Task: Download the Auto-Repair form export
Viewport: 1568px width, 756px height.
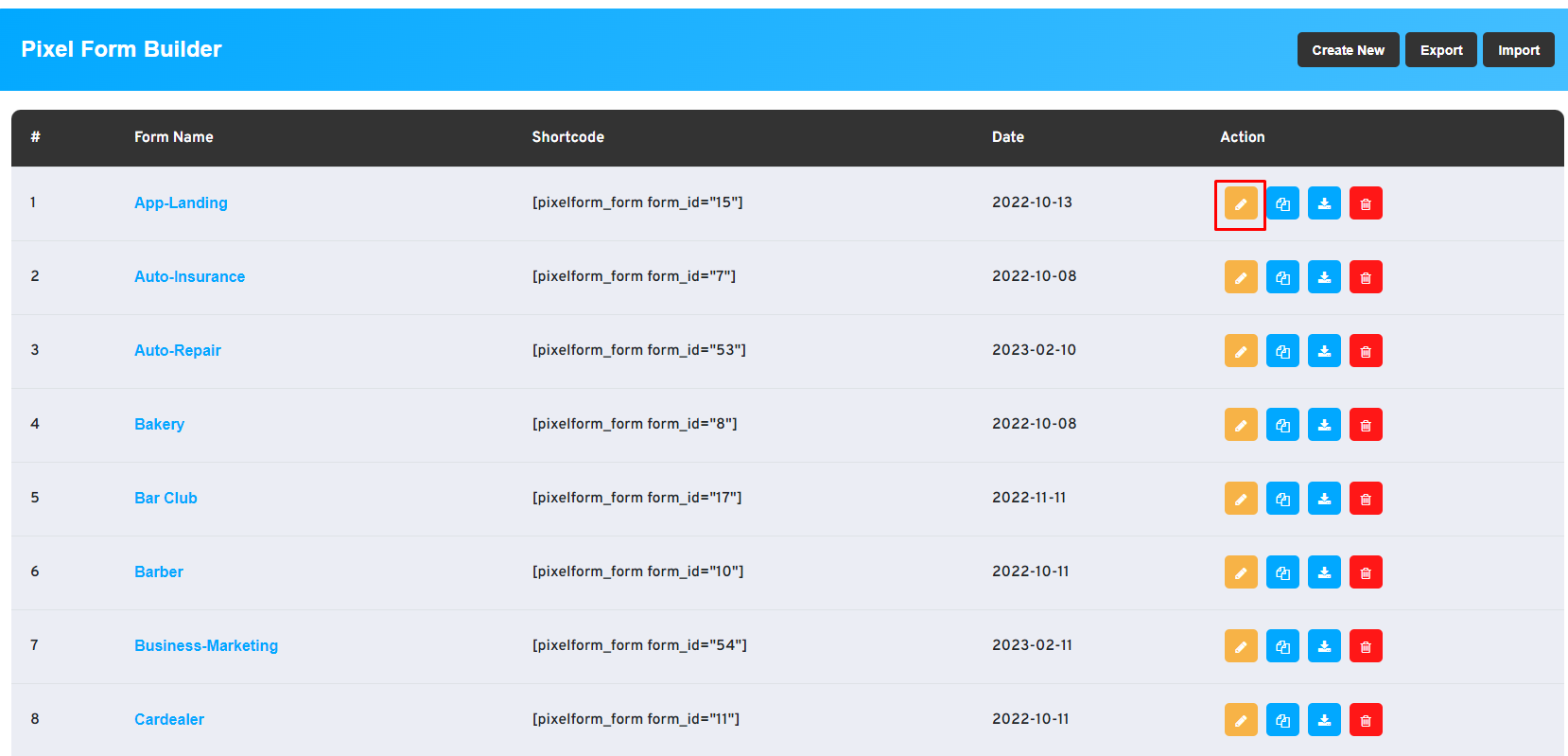Action: point(1324,351)
